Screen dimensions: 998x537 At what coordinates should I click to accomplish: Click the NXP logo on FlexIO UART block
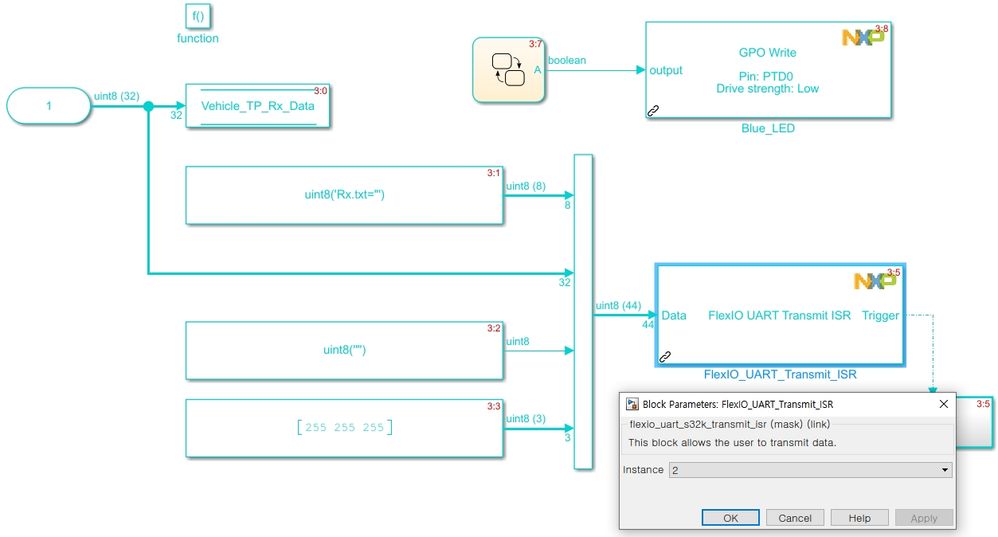[875, 280]
